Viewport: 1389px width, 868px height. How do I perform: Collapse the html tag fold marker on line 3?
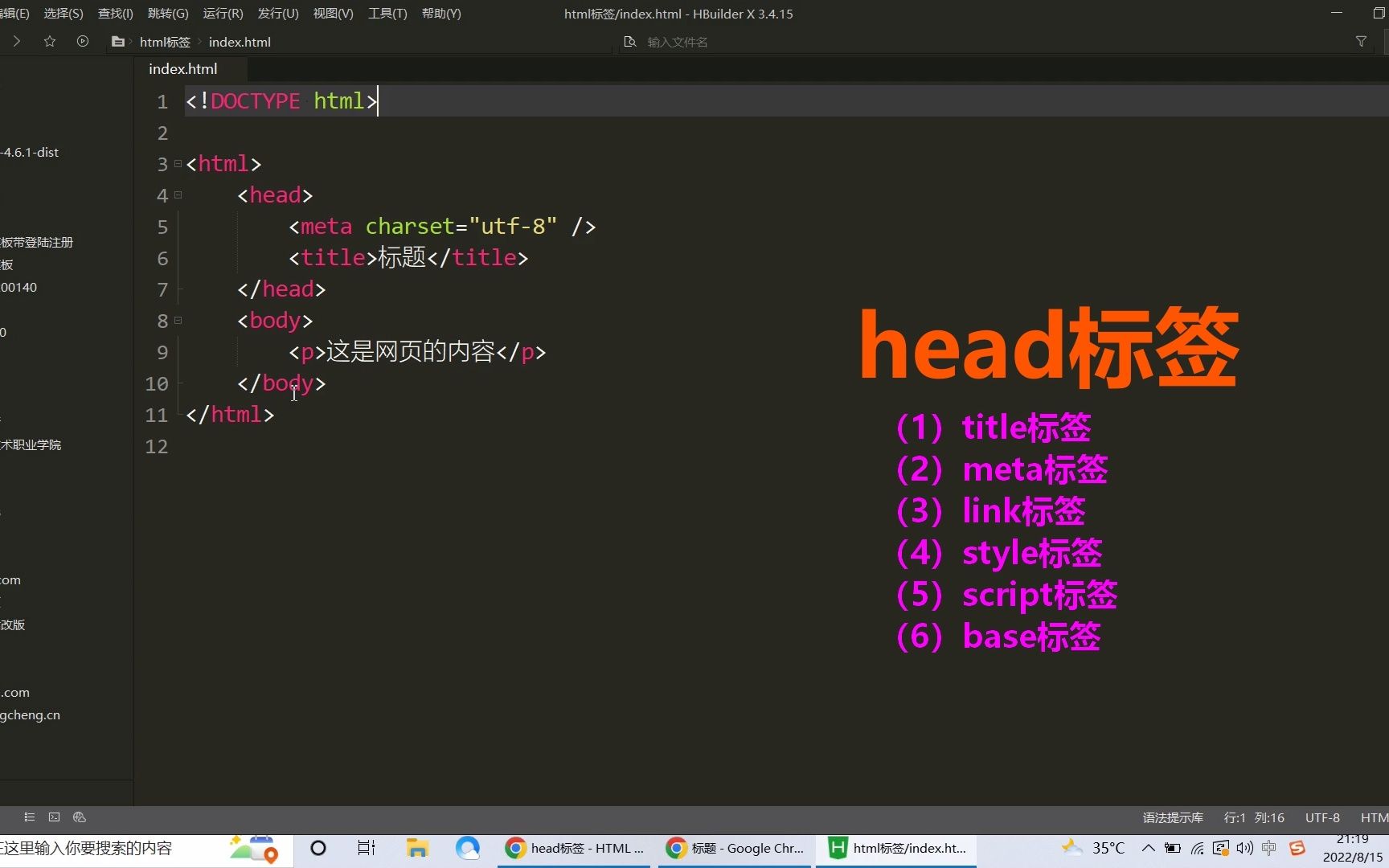tap(178, 164)
